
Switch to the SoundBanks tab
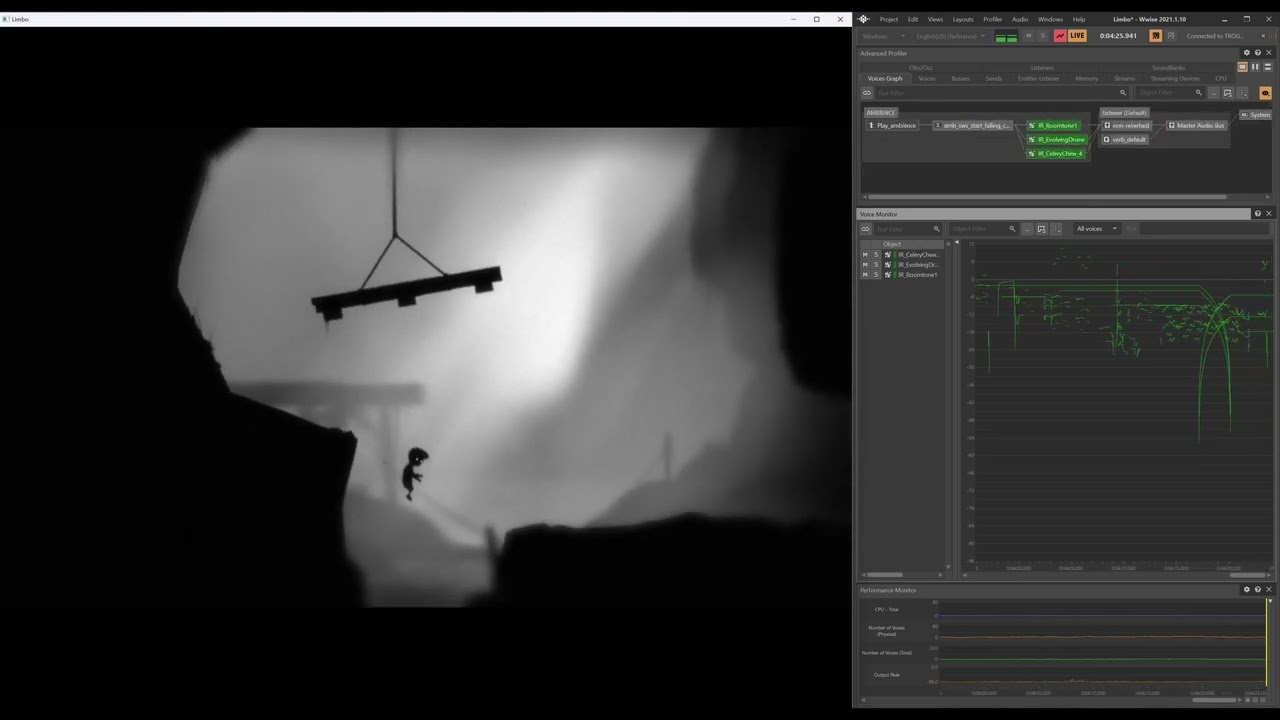pos(1168,68)
